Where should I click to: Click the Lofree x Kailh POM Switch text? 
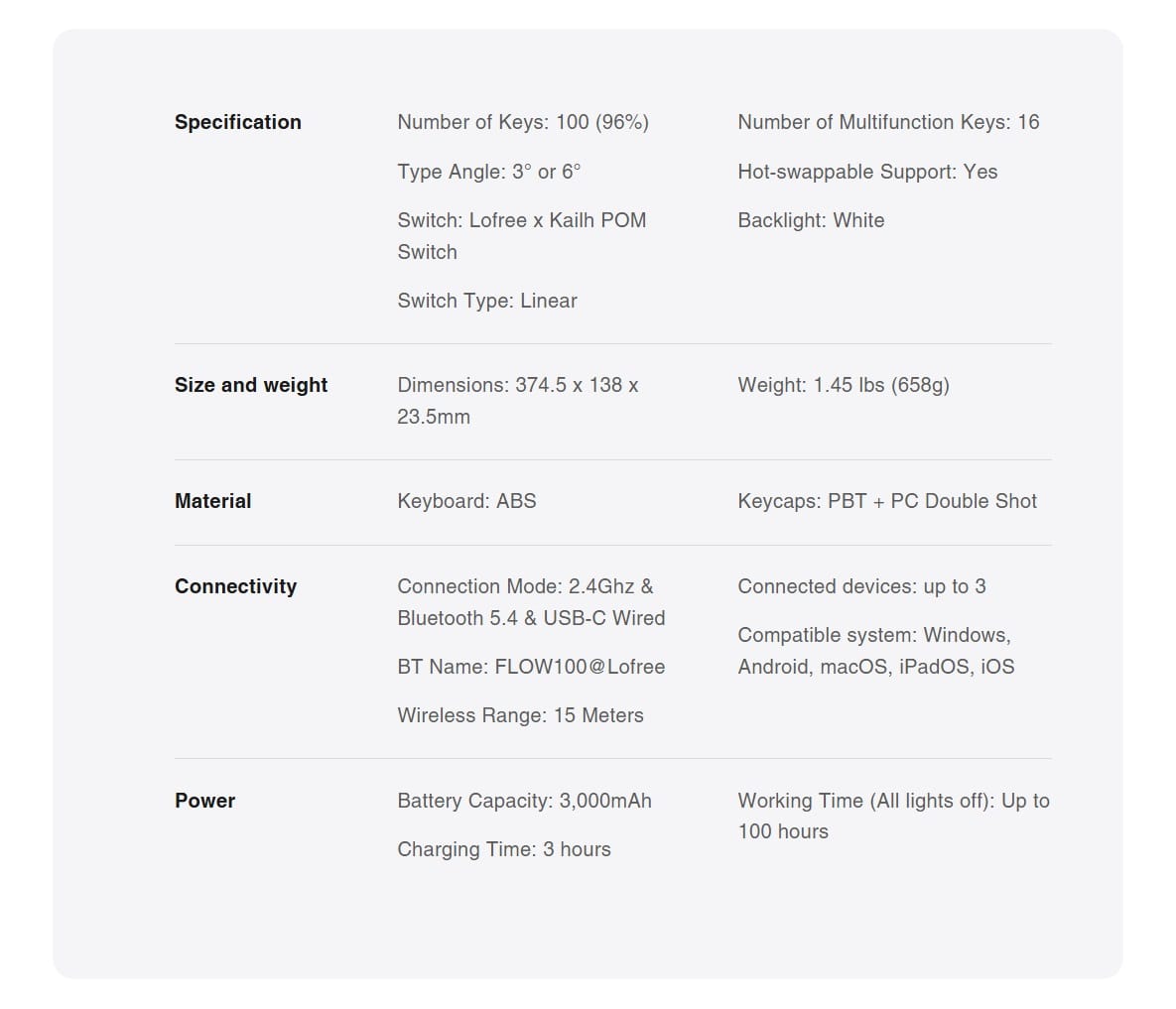pos(522,236)
